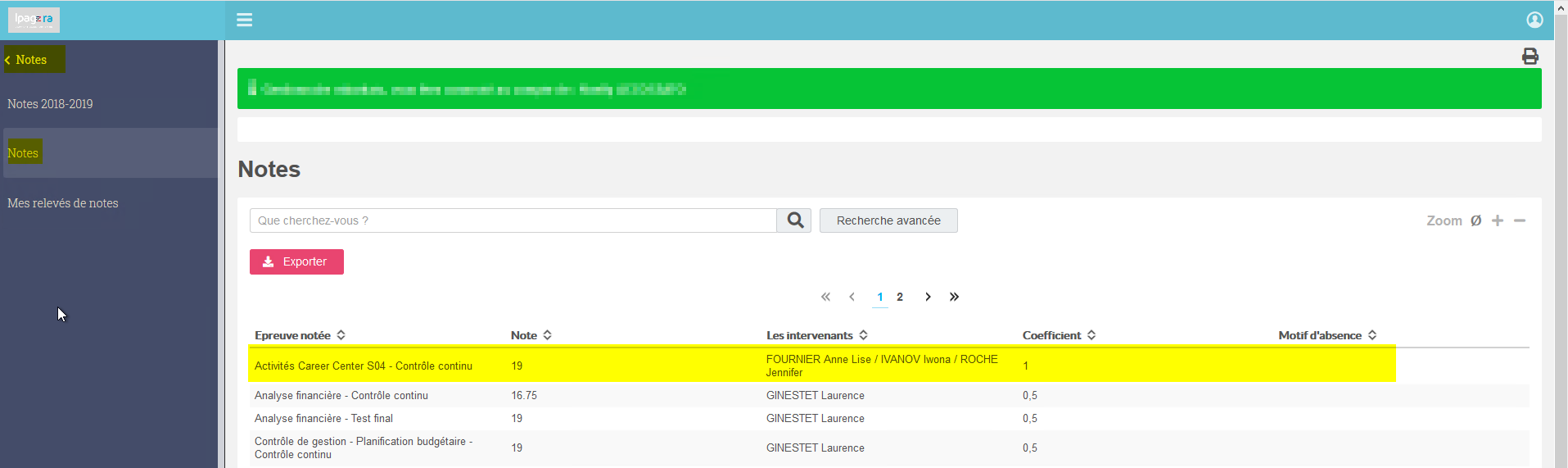Image resolution: width=1568 pixels, height=468 pixels.
Task: Click the magnifying glass search button
Action: pyautogui.click(x=794, y=220)
